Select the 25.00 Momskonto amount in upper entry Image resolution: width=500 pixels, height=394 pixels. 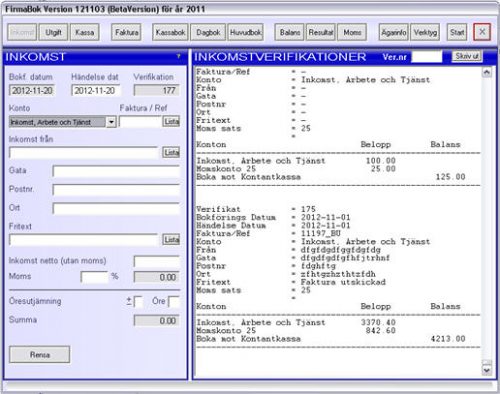(383, 169)
